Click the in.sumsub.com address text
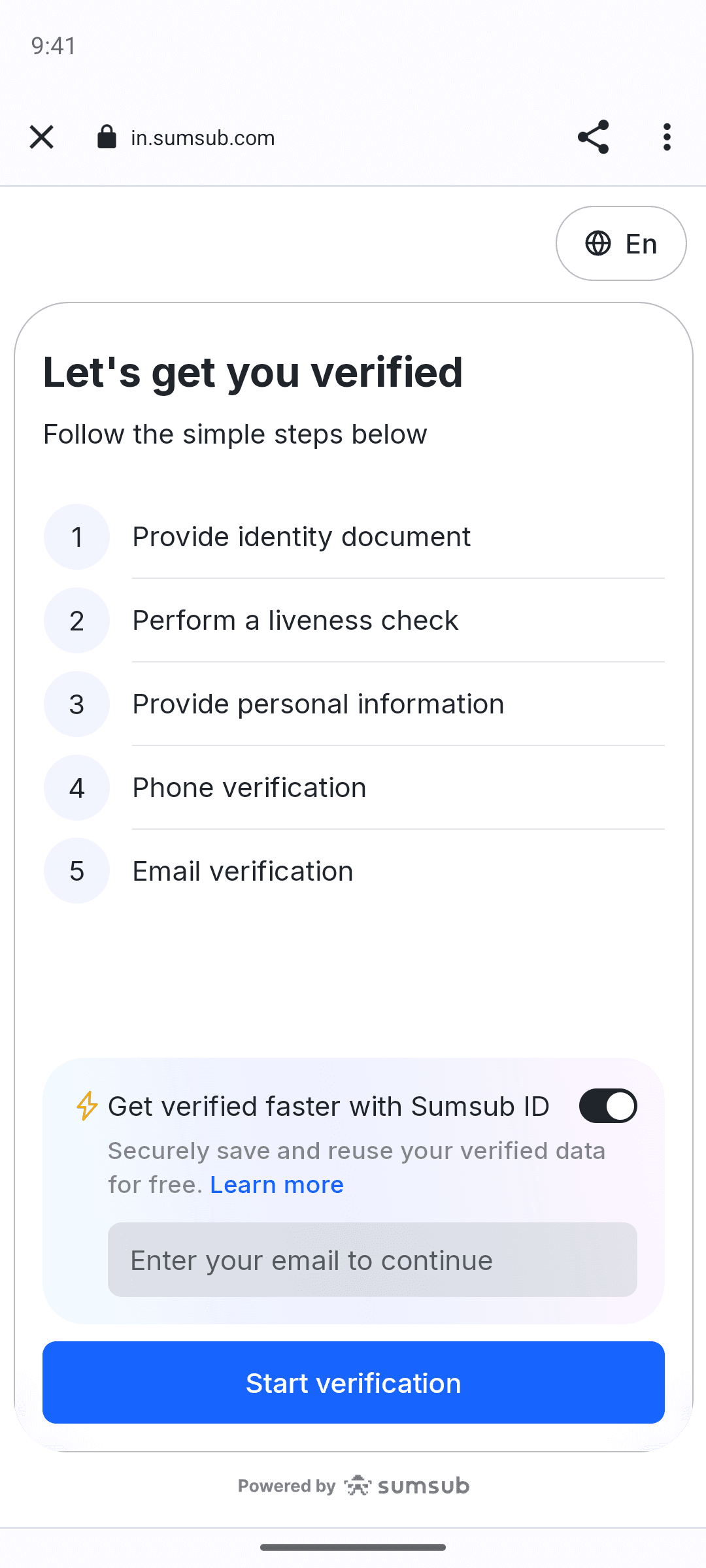The image size is (706, 1568). [x=203, y=138]
